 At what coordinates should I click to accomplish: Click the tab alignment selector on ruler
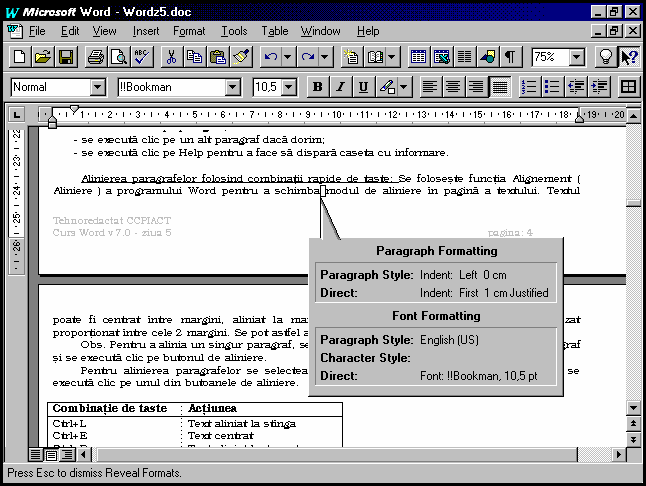pyautogui.click(x=16, y=114)
